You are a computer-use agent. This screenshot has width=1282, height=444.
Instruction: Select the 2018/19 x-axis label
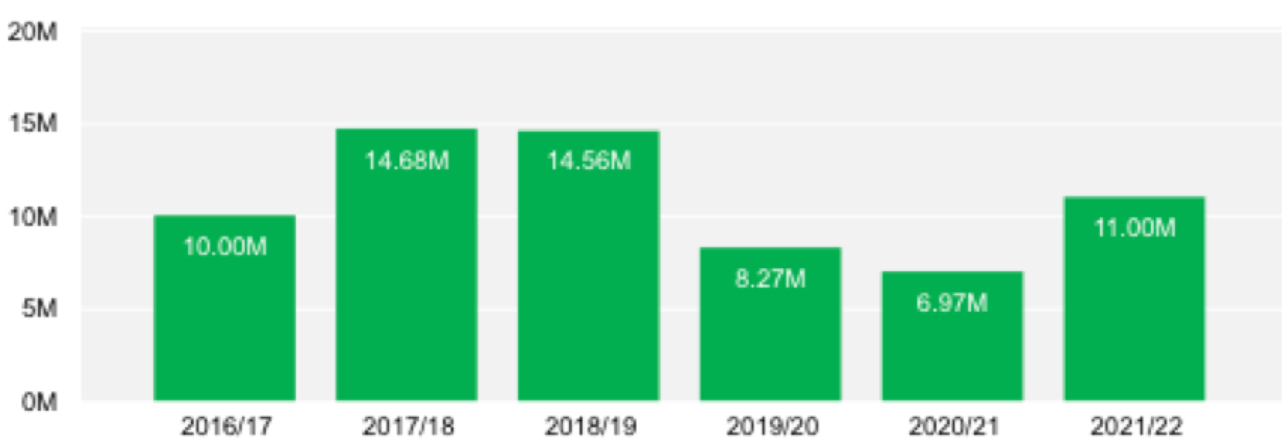[x=588, y=425]
